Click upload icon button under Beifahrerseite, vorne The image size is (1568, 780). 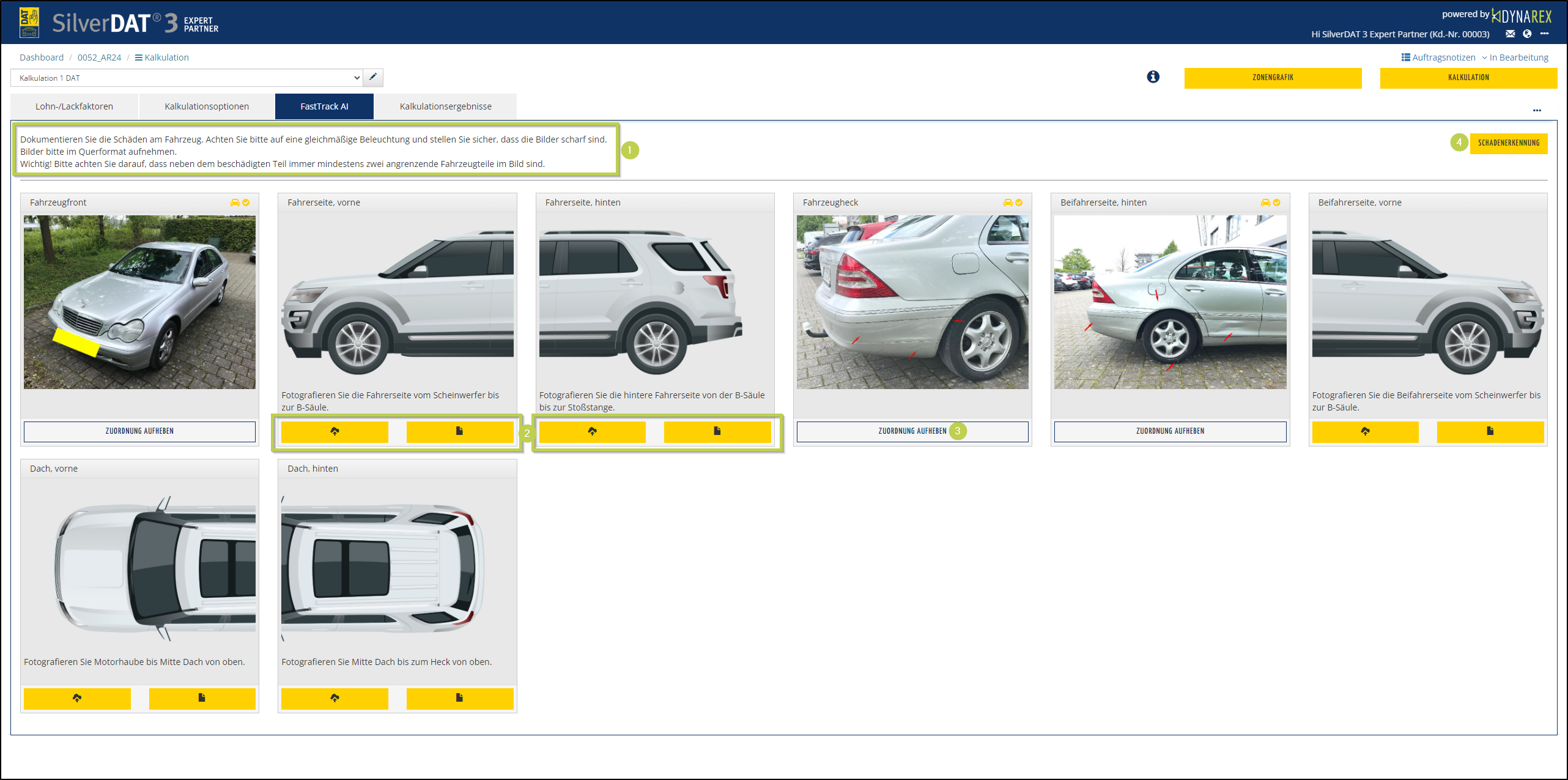click(x=1365, y=431)
